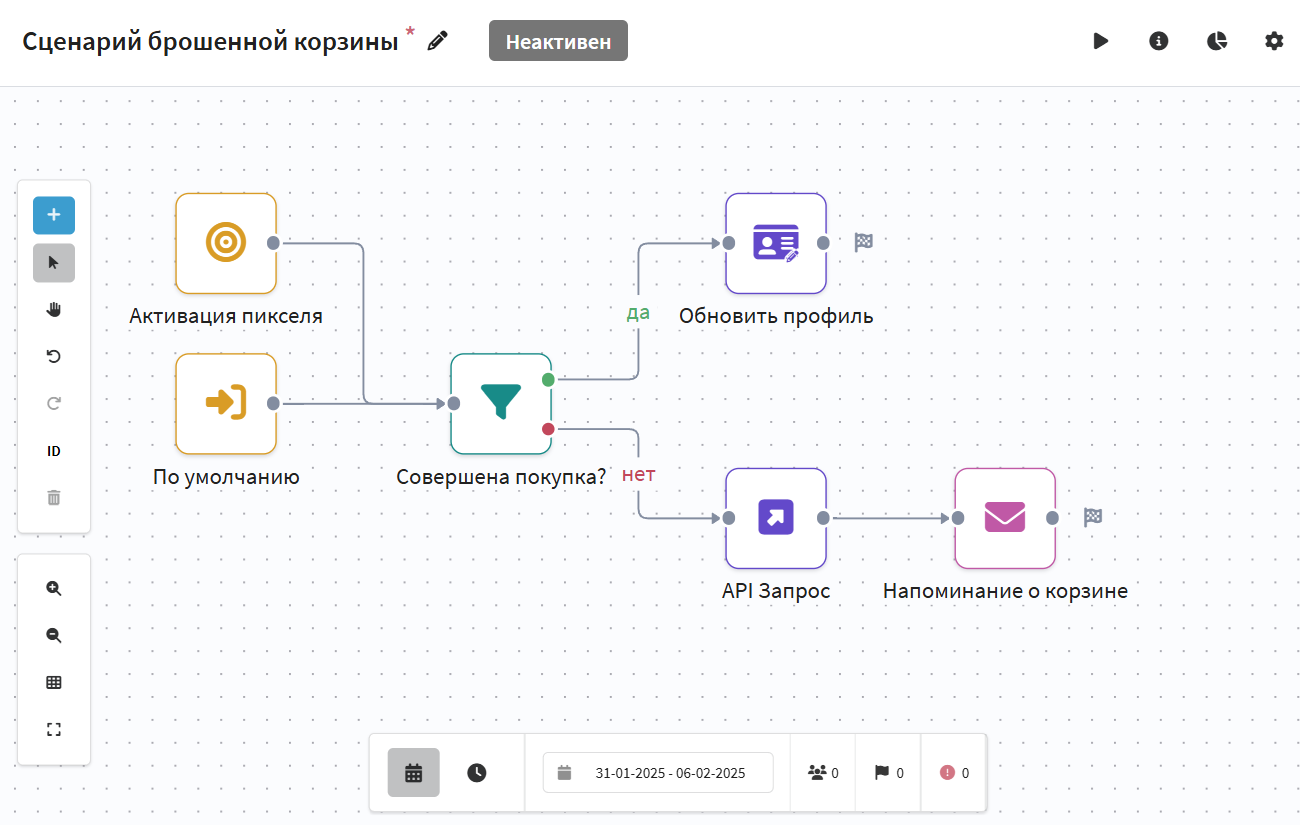
Task: Click output port of Активация пикселя
Action: click(x=273, y=242)
